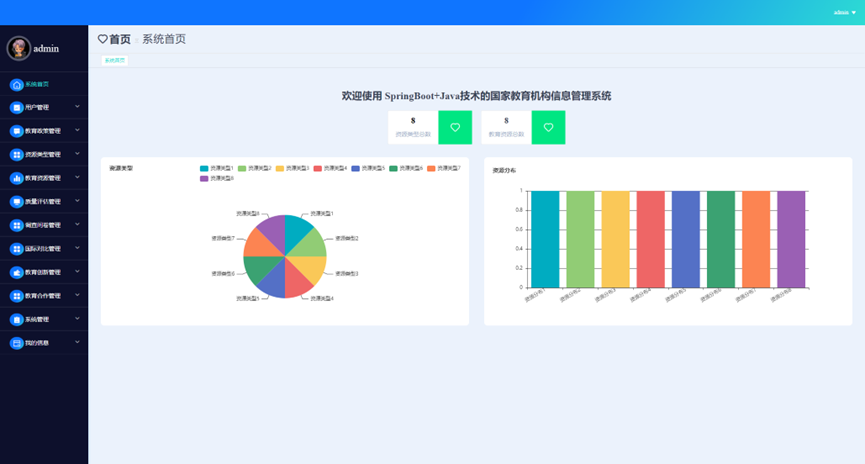Expand the 教育合作管理 submenu arrow
This screenshot has height=464, width=865.
77,295
